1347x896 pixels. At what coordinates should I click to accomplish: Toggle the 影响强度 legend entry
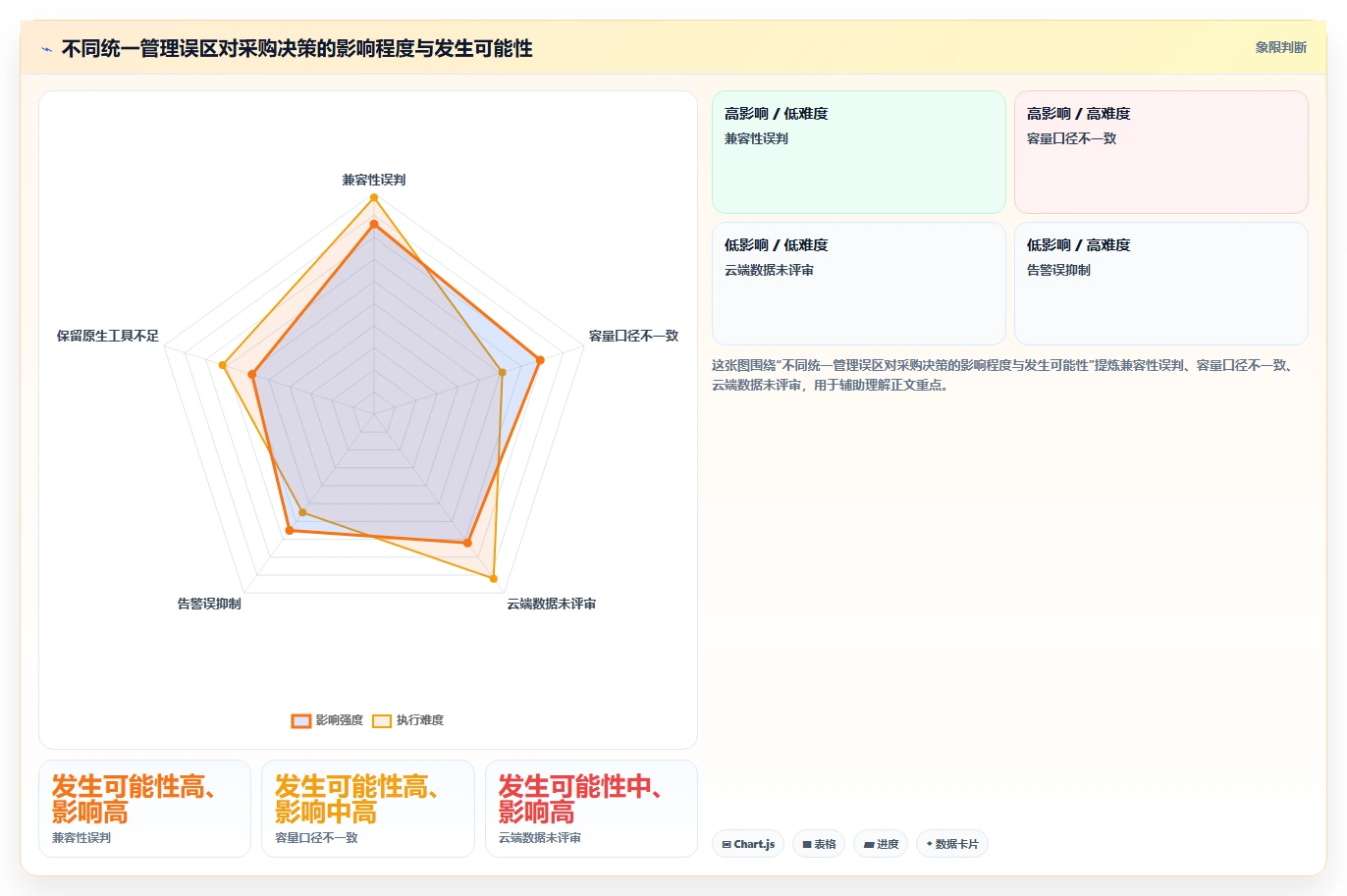[x=327, y=720]
